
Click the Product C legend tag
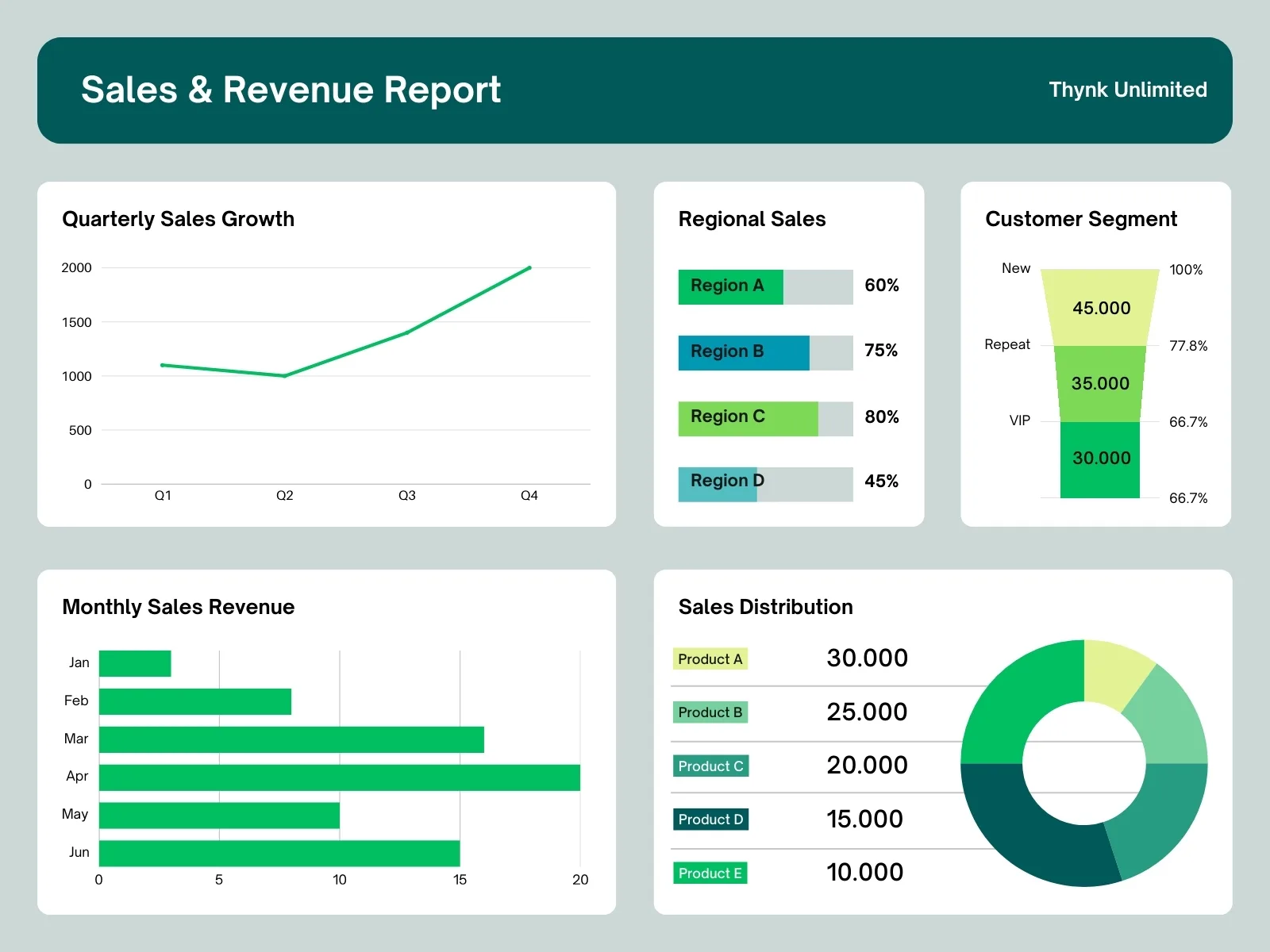710,766
